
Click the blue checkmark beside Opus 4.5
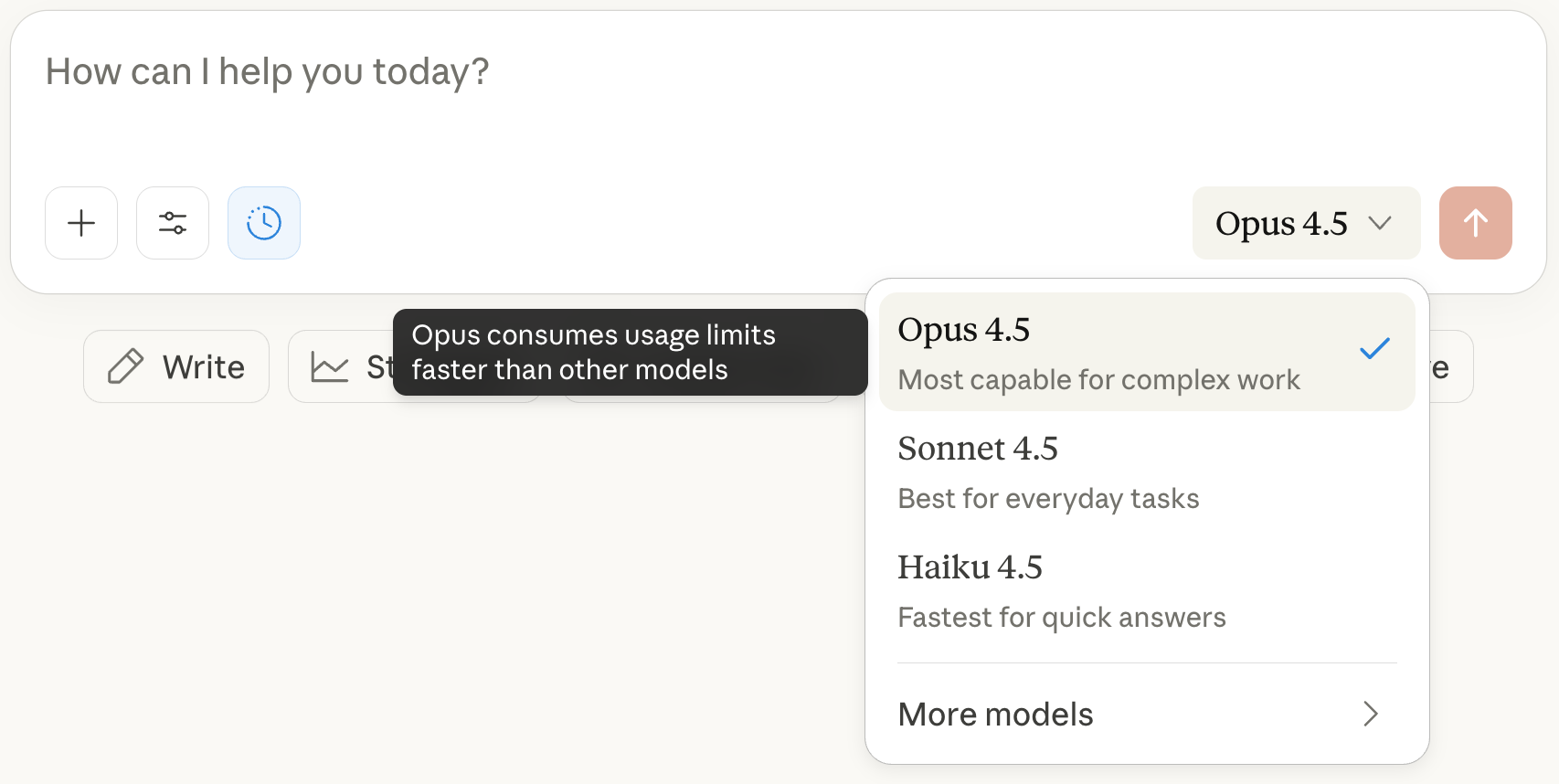(x=1373, y=350)
